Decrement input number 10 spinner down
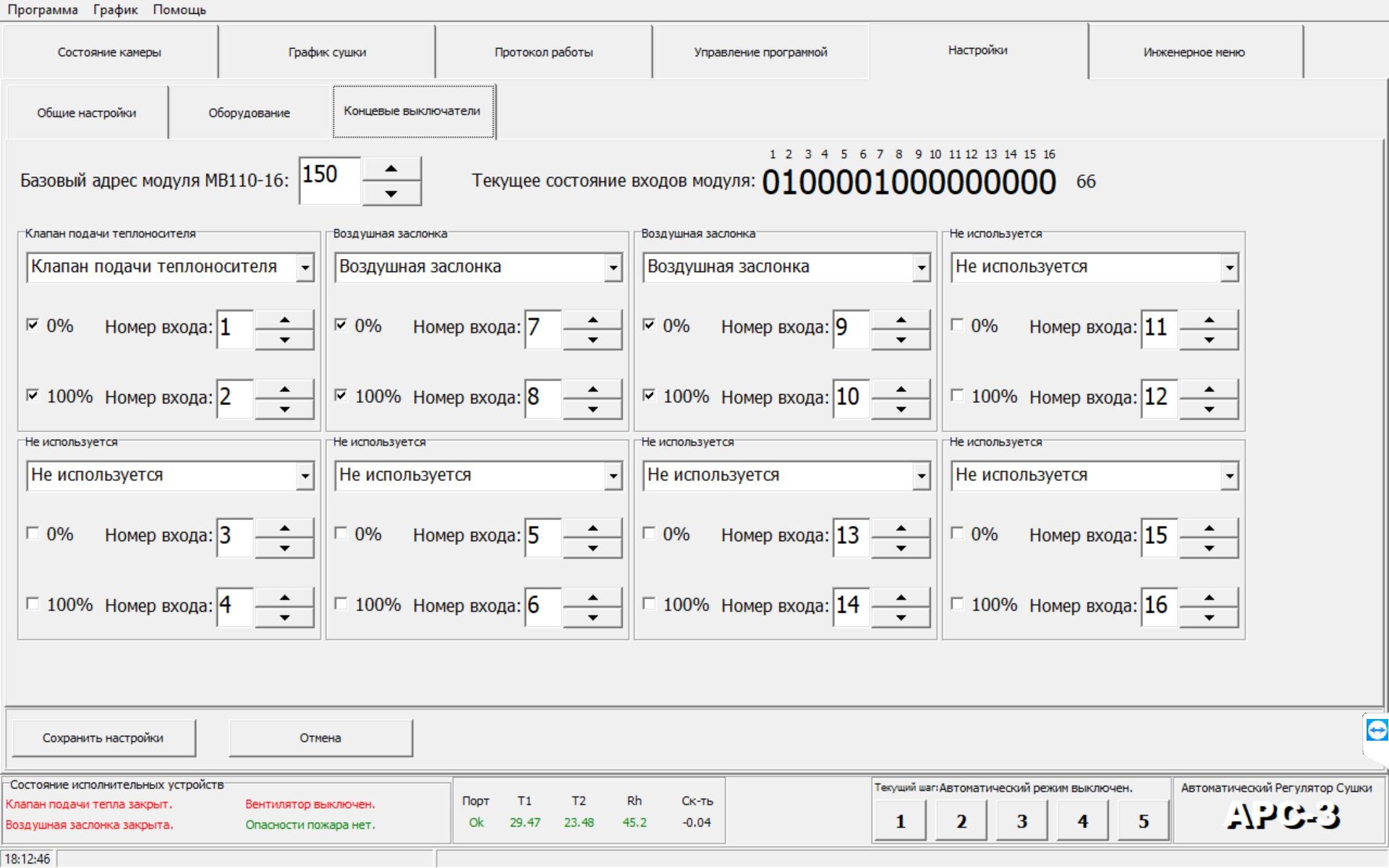The width and height of the screenshot is (1389, 868). click(x=901, y=409)
